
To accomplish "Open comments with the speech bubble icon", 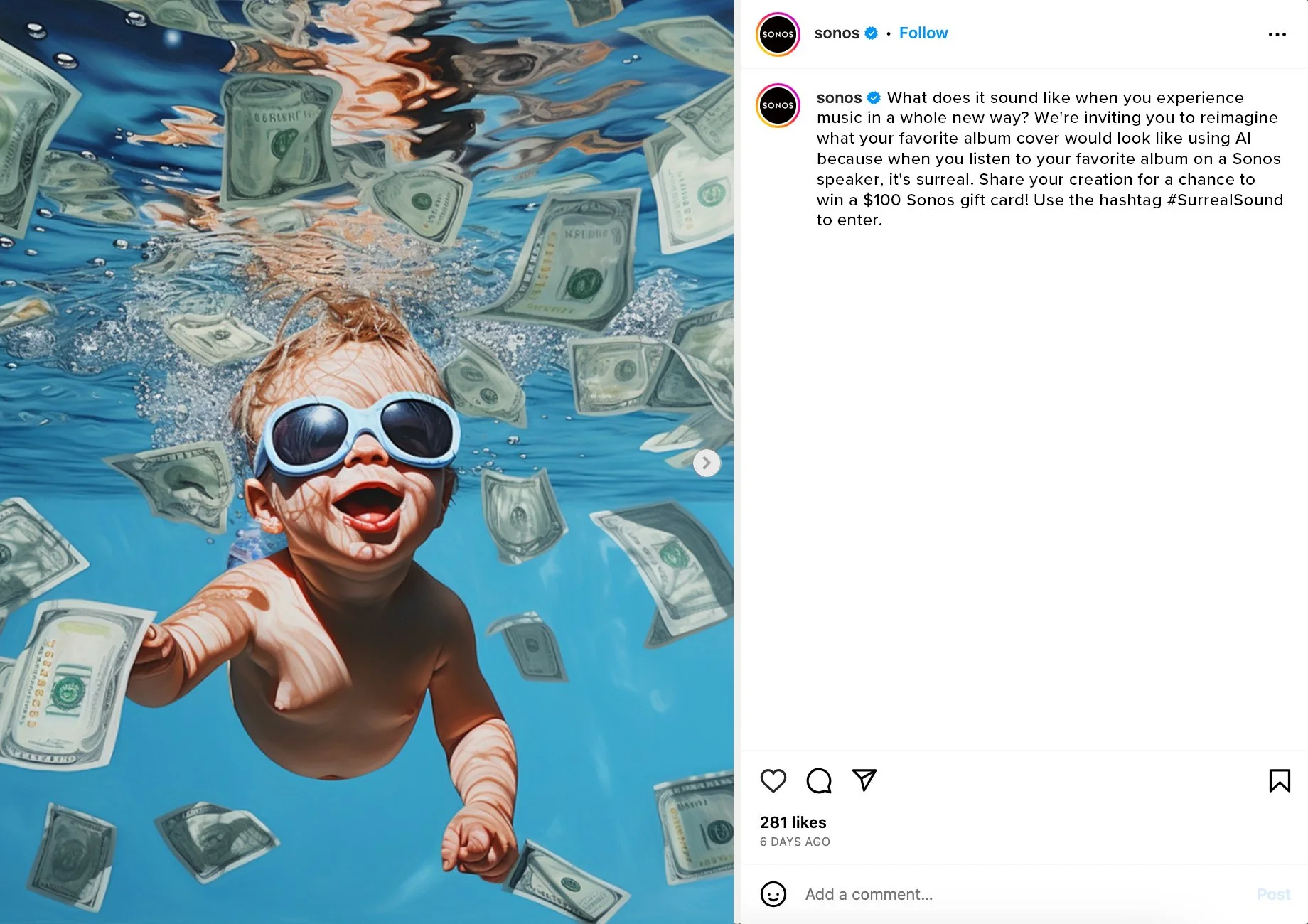I will click(x=819, y=780).
